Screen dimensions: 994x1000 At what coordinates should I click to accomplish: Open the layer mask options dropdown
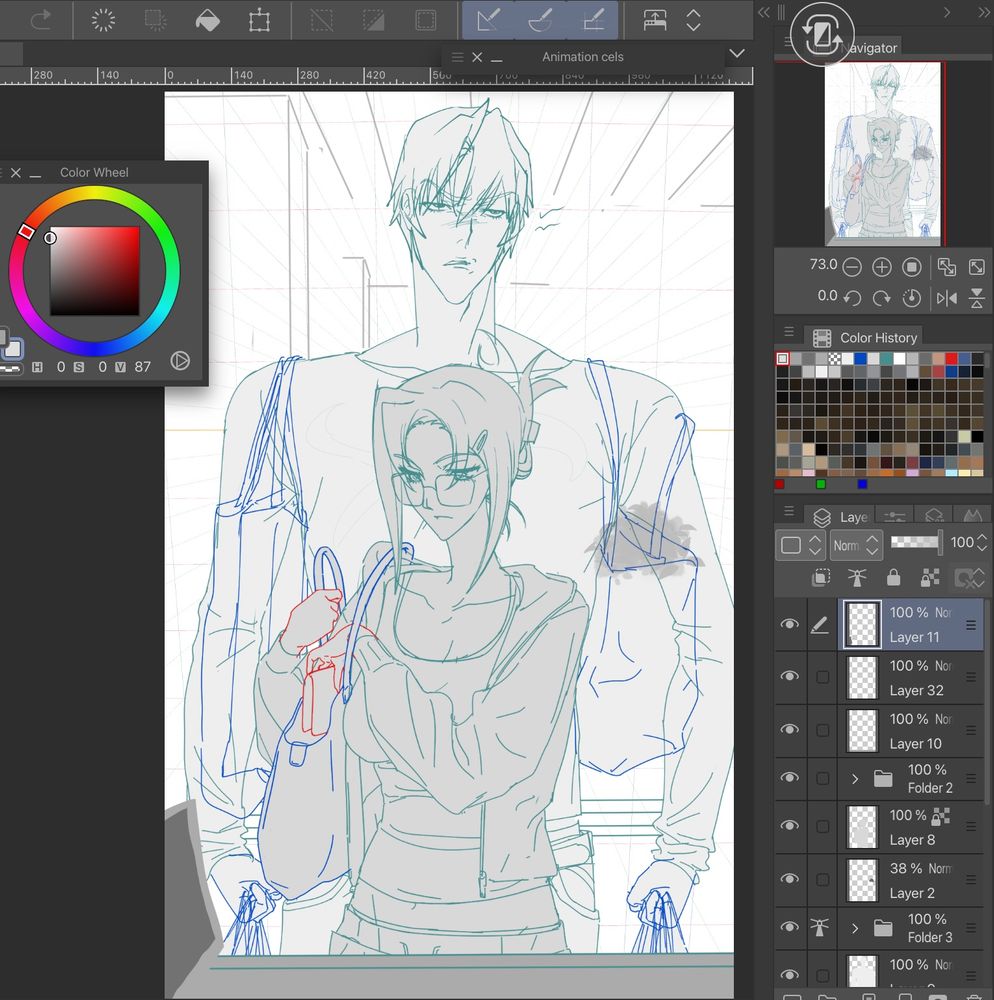[x=969, y=578]
